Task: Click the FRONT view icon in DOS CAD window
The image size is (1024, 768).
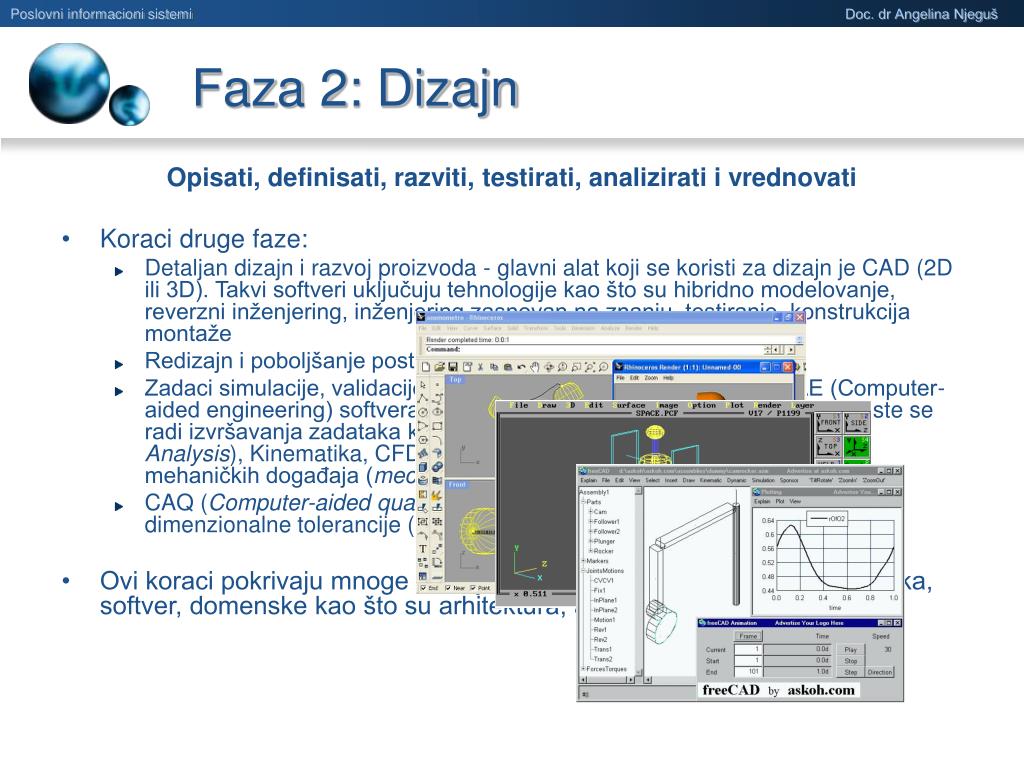Action: pos(829,423)
